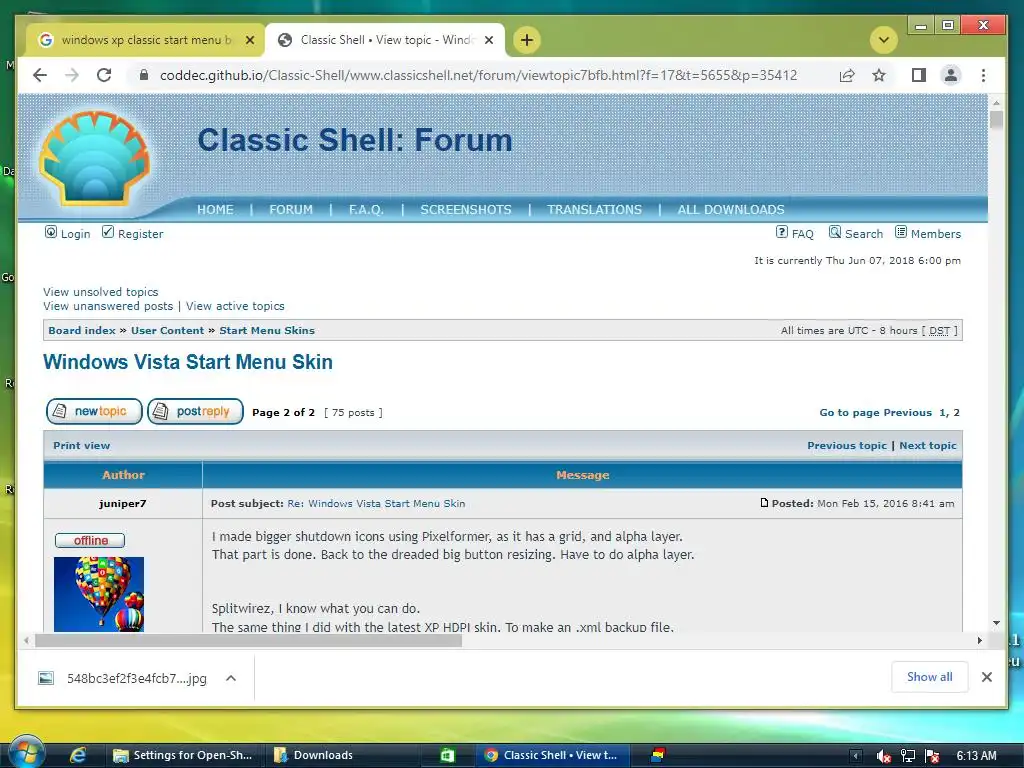Screen dimensions: 1024x768
Task: Click the tab search chevron button
Action: pos(884,40)
